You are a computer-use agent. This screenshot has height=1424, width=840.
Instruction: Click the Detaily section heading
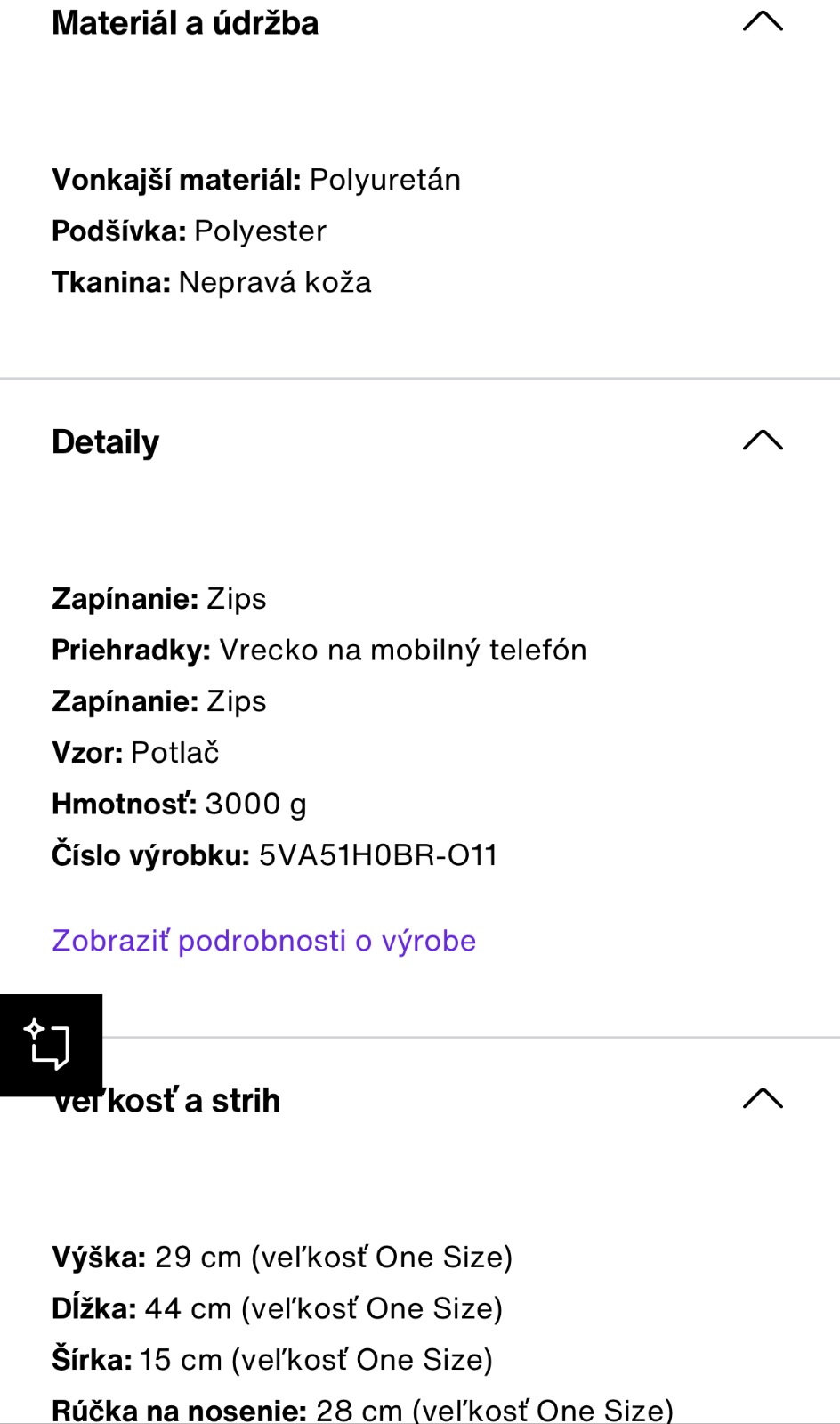click(106, 442)
